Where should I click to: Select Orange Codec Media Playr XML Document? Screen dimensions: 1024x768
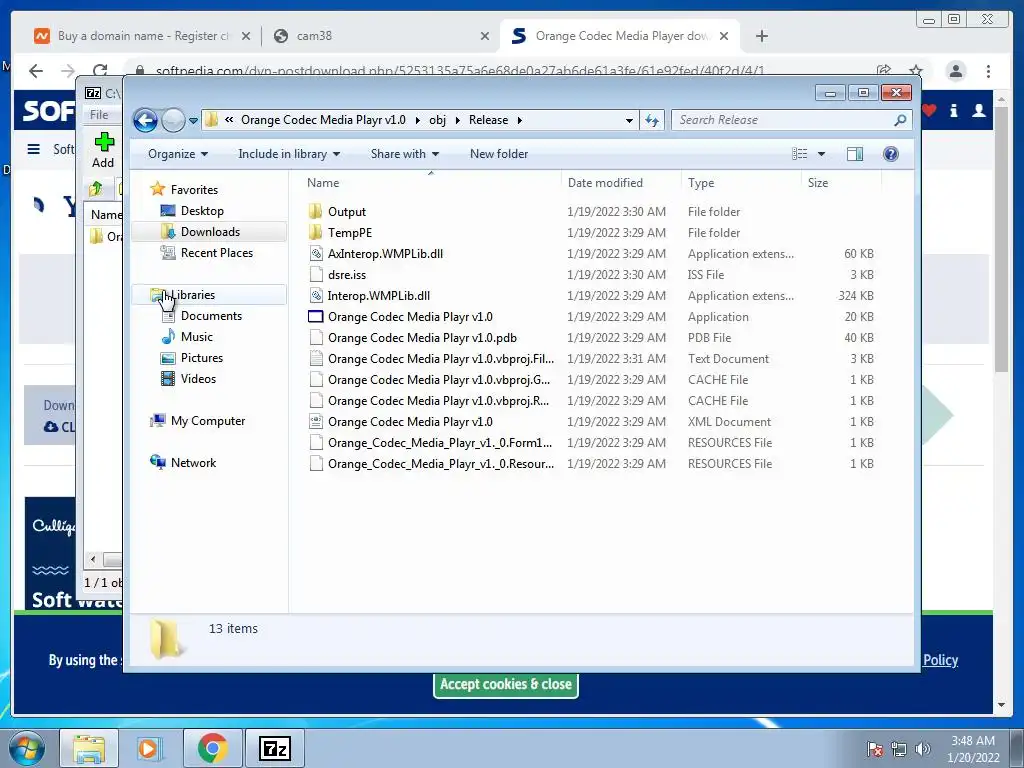409,422
